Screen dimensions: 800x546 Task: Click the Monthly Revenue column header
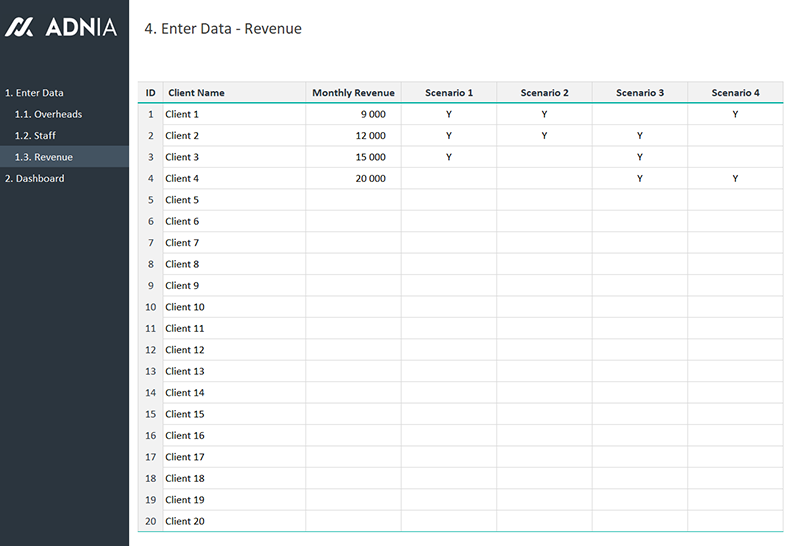353,93
